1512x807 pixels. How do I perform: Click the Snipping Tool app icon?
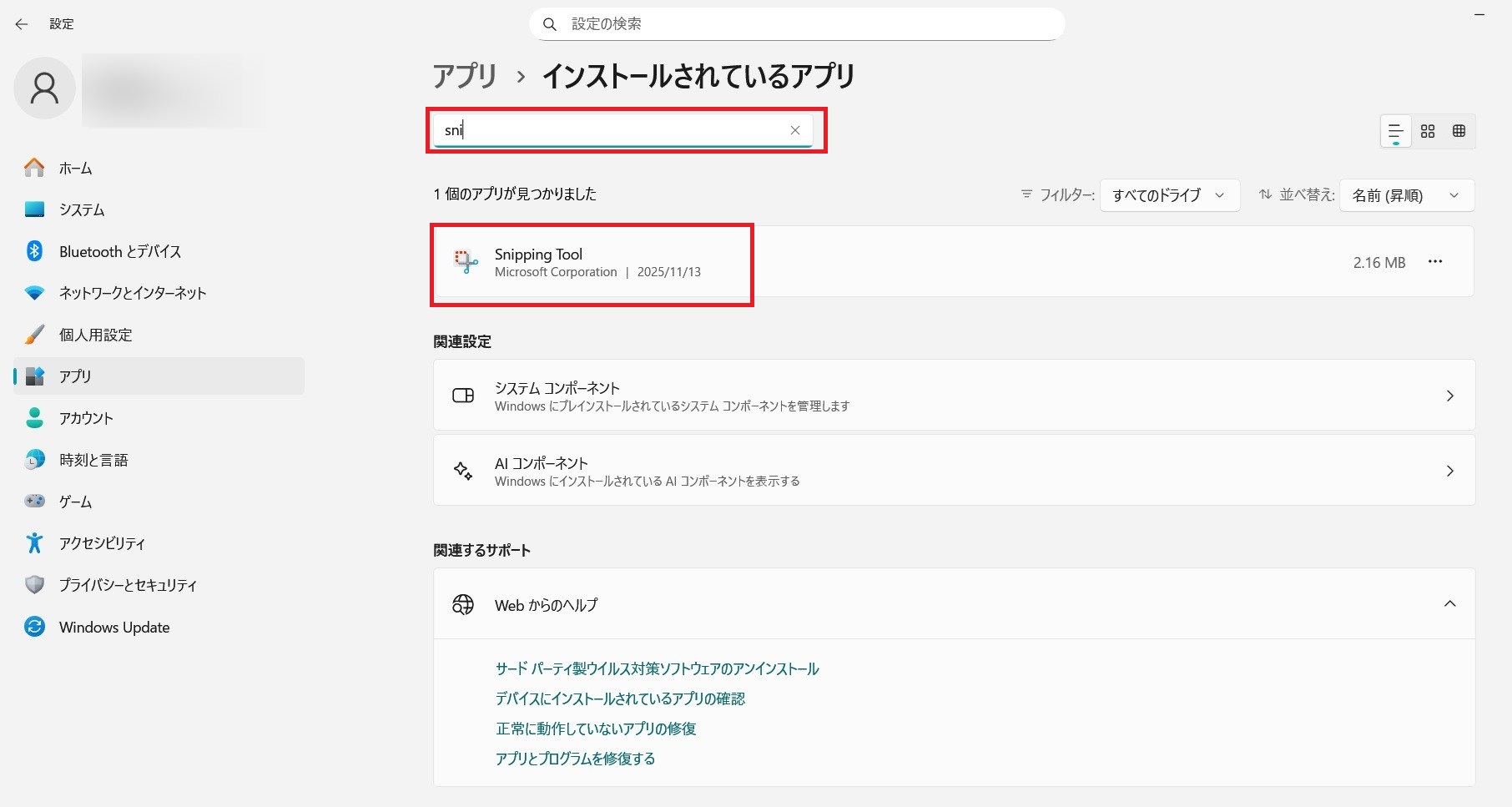465,262
